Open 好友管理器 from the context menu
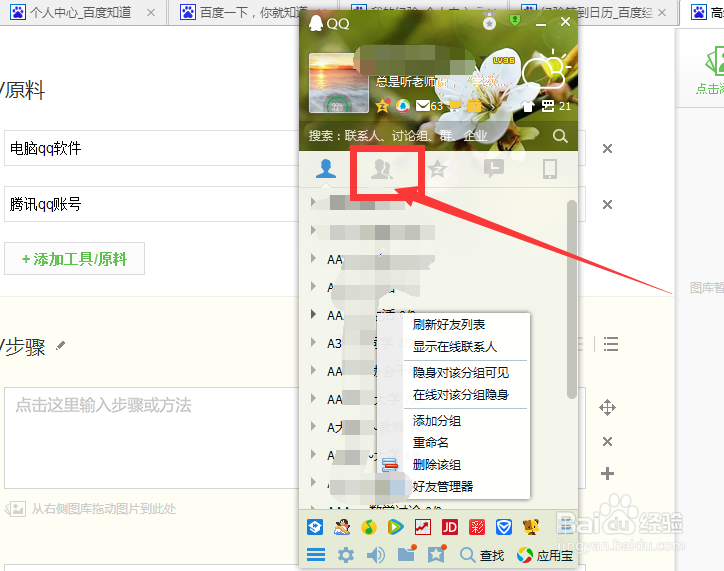The image size is (724, 571). pos(443,487)
